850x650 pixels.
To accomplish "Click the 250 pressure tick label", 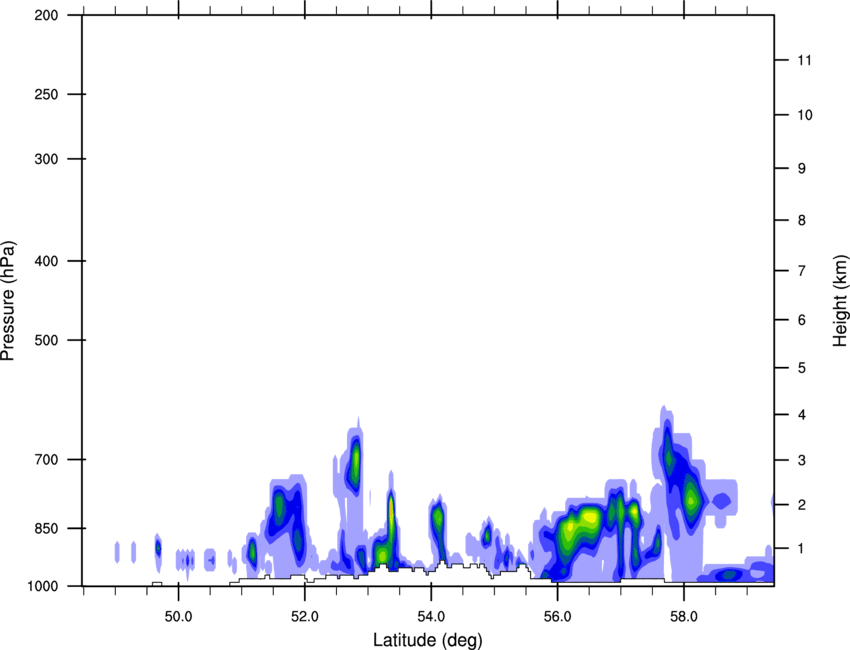I will pyautogui.click(x=46, y=94).
